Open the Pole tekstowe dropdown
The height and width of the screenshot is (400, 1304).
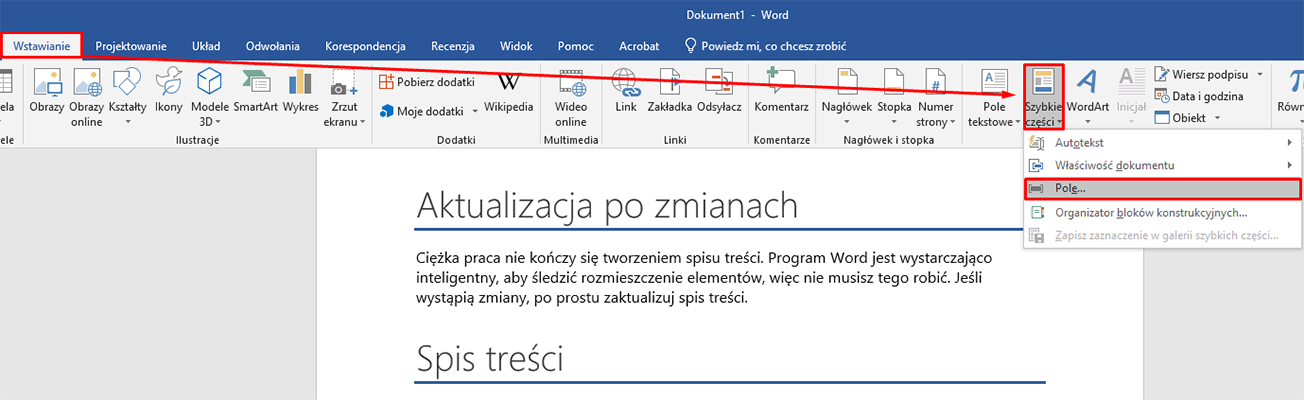click(994, 95)
